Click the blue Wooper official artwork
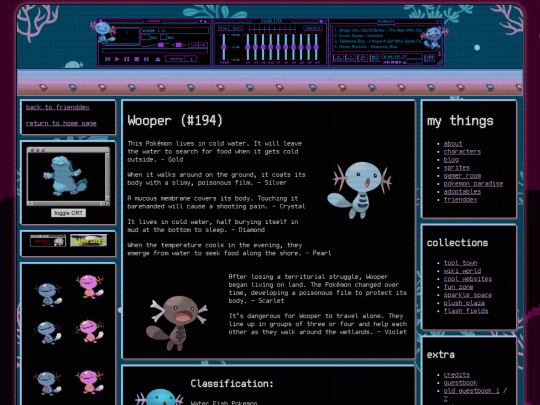The image size is (540, 405). tap(359, 190)
